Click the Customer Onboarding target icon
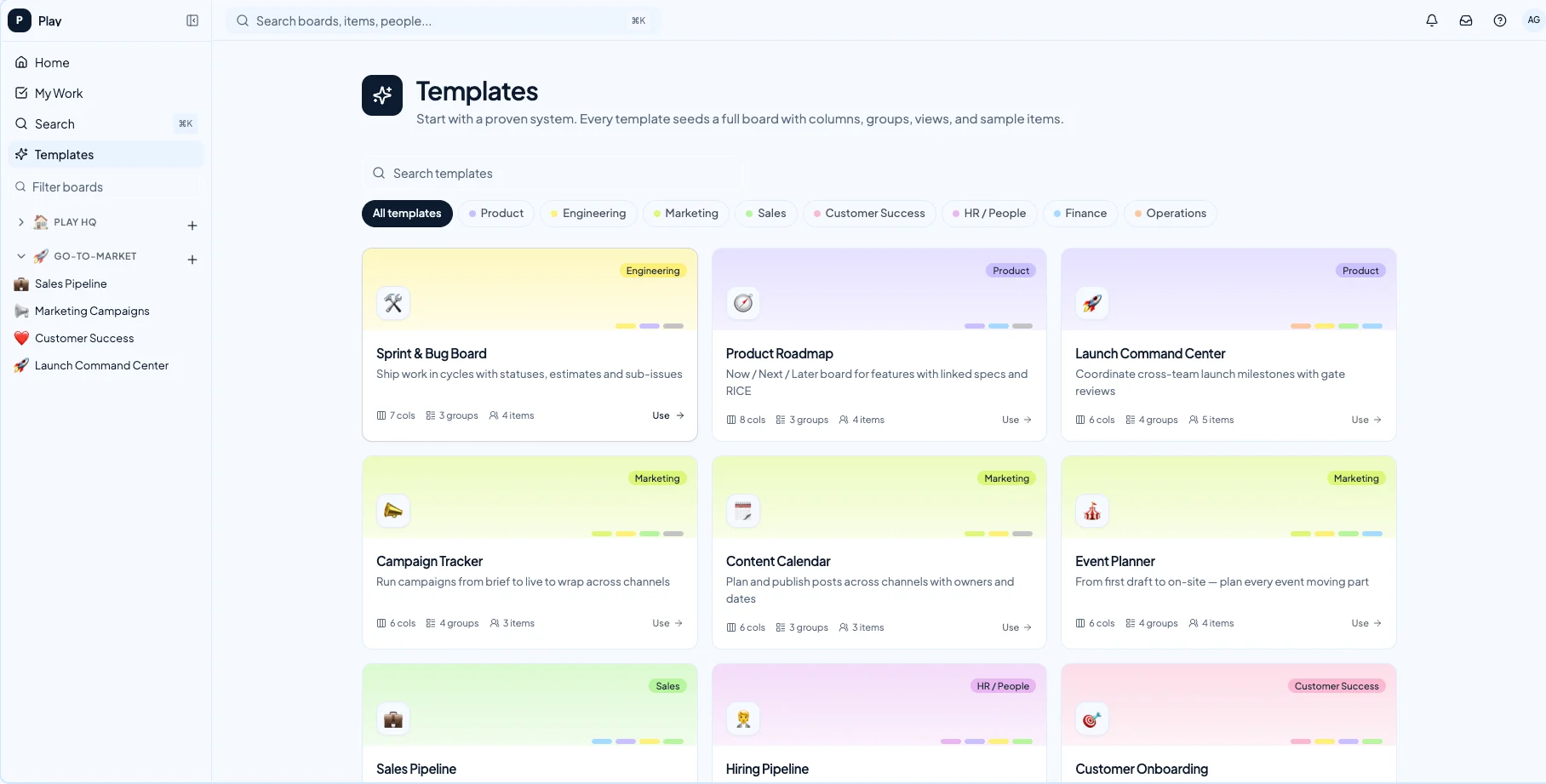Screen dimensions: 1546x784 1092,718
